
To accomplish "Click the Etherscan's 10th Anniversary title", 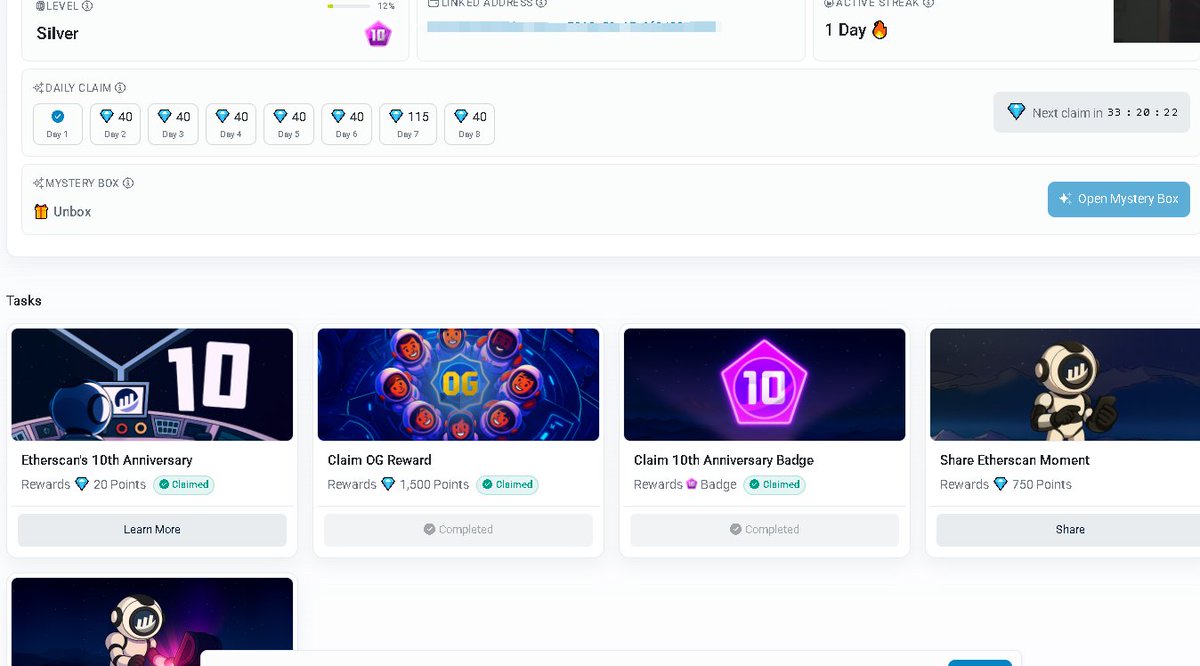I will coord(107,460).
